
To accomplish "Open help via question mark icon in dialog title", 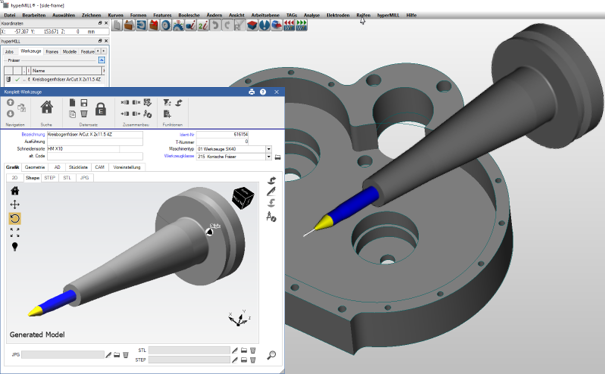I will (263, 92).
